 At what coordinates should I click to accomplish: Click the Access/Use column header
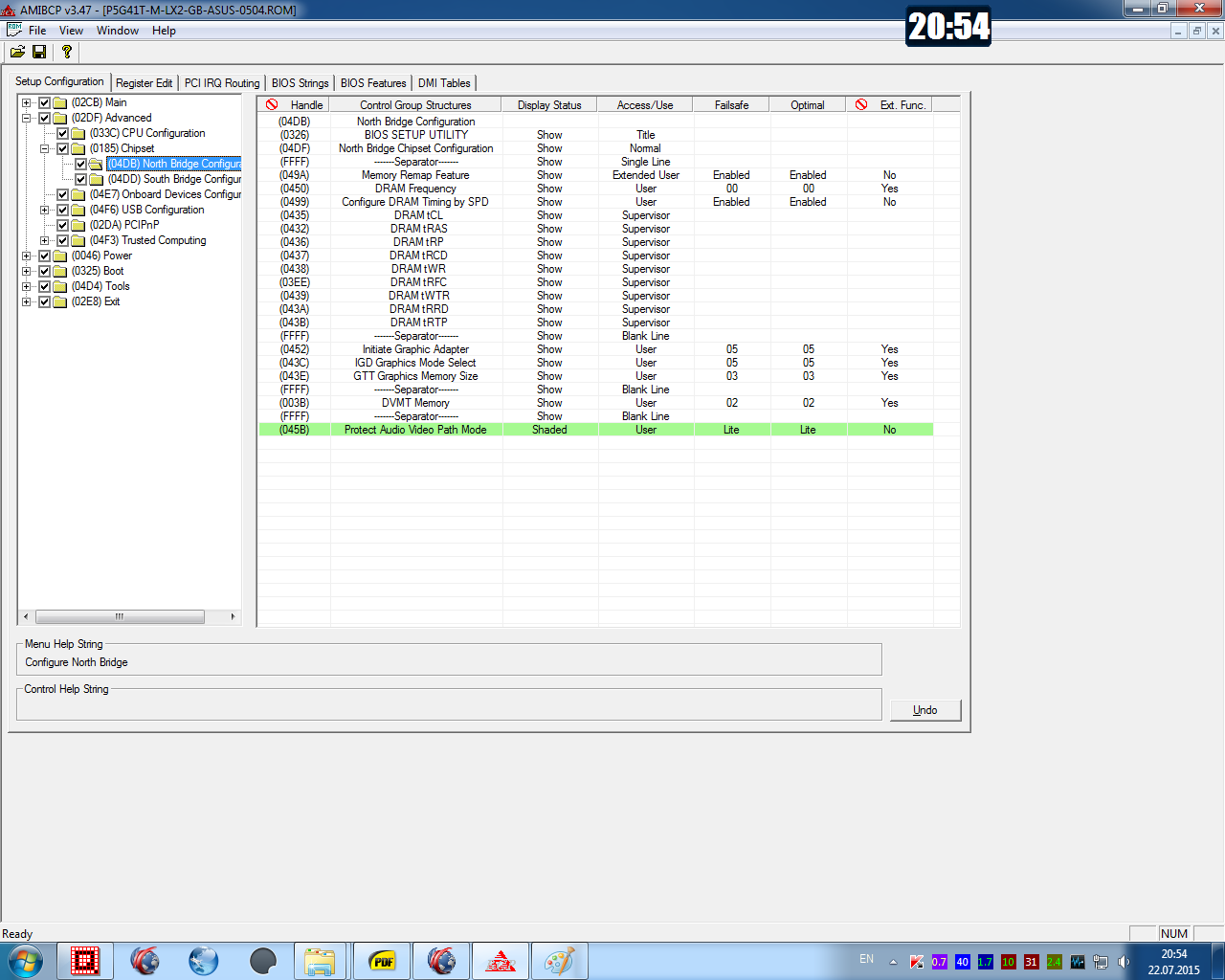click(645, 105)
